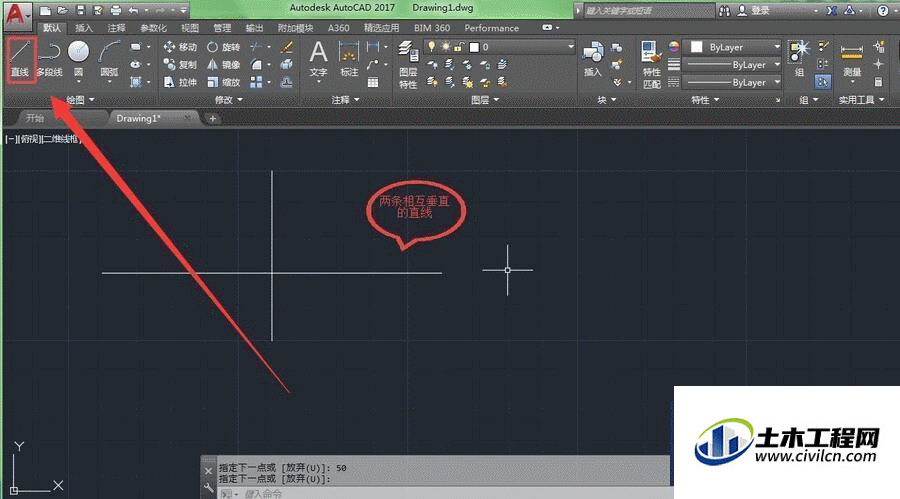The width and height of the screenshot is (900, 499).
Task: Click the Explode tool icon
Action: pyautogui.click(x=287, y=64)
